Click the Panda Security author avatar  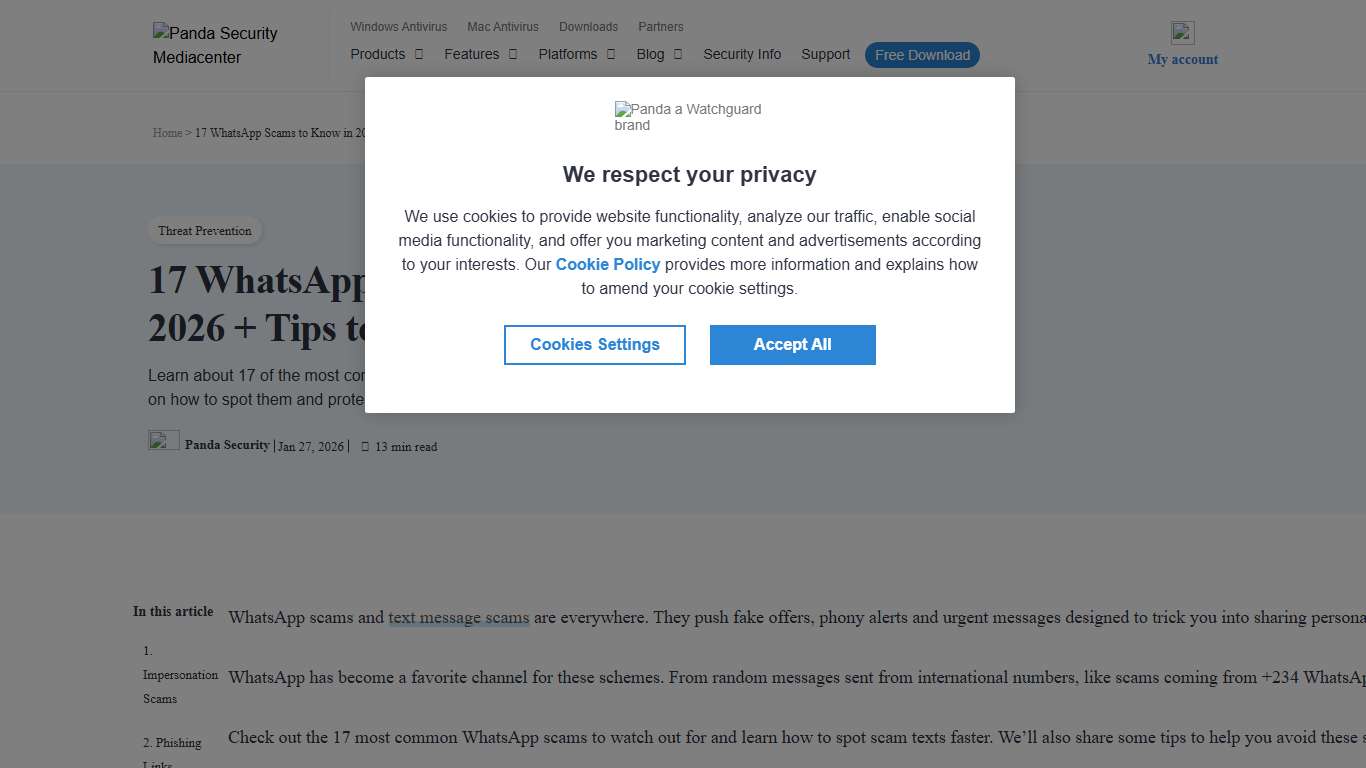(x=164, y=440)
